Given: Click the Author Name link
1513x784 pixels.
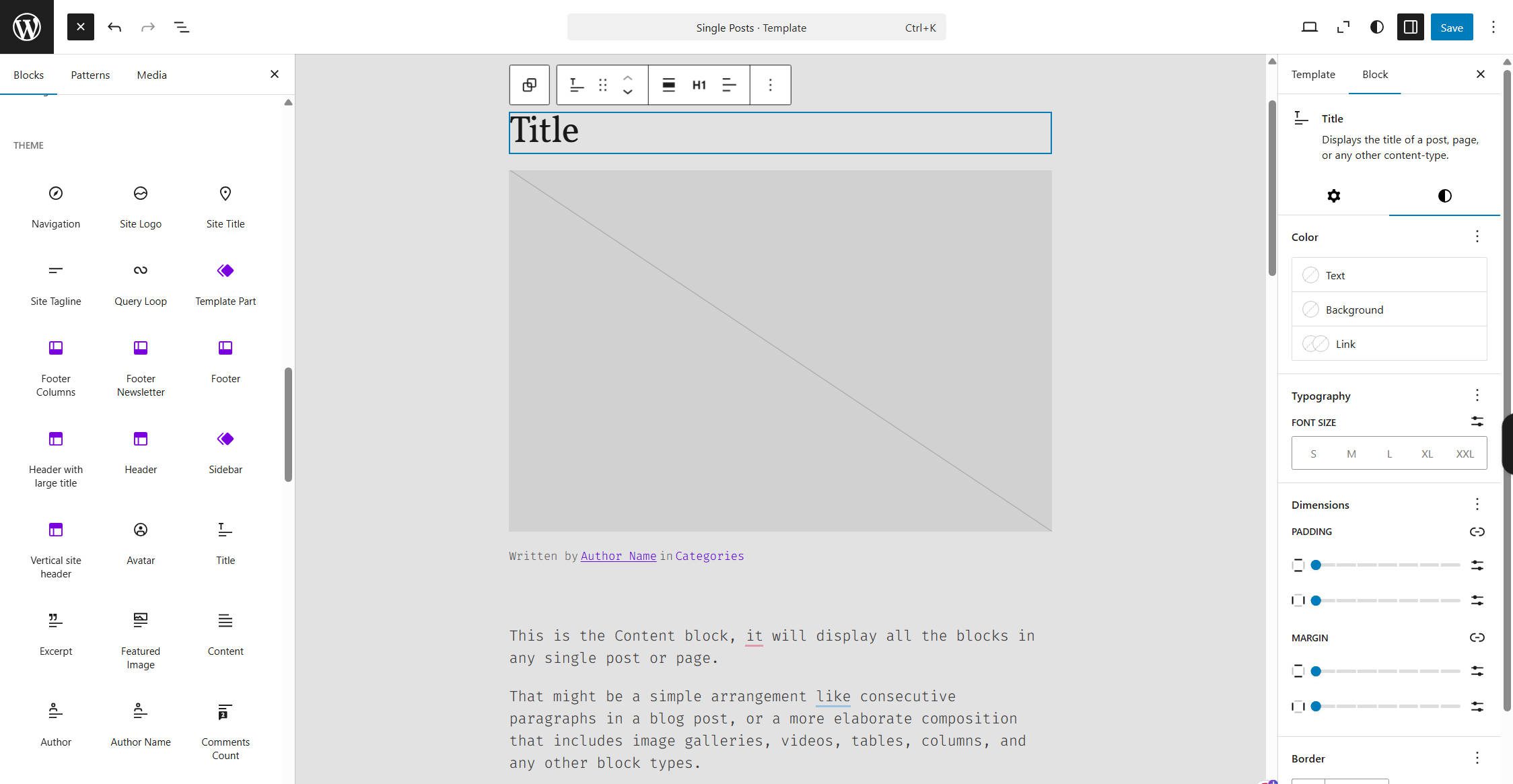Looking at the screenshot, I should tap(619, 556).
